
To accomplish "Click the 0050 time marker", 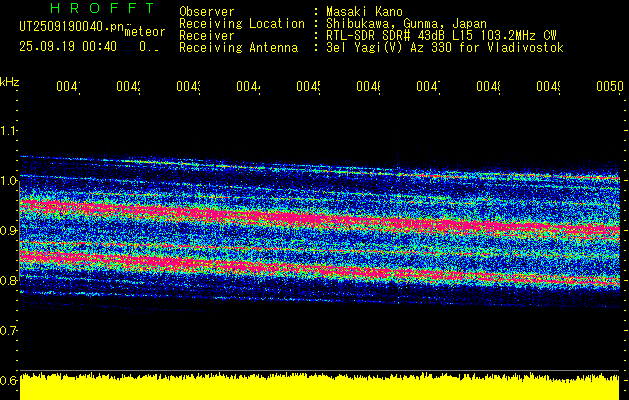I will click(609, 87).
